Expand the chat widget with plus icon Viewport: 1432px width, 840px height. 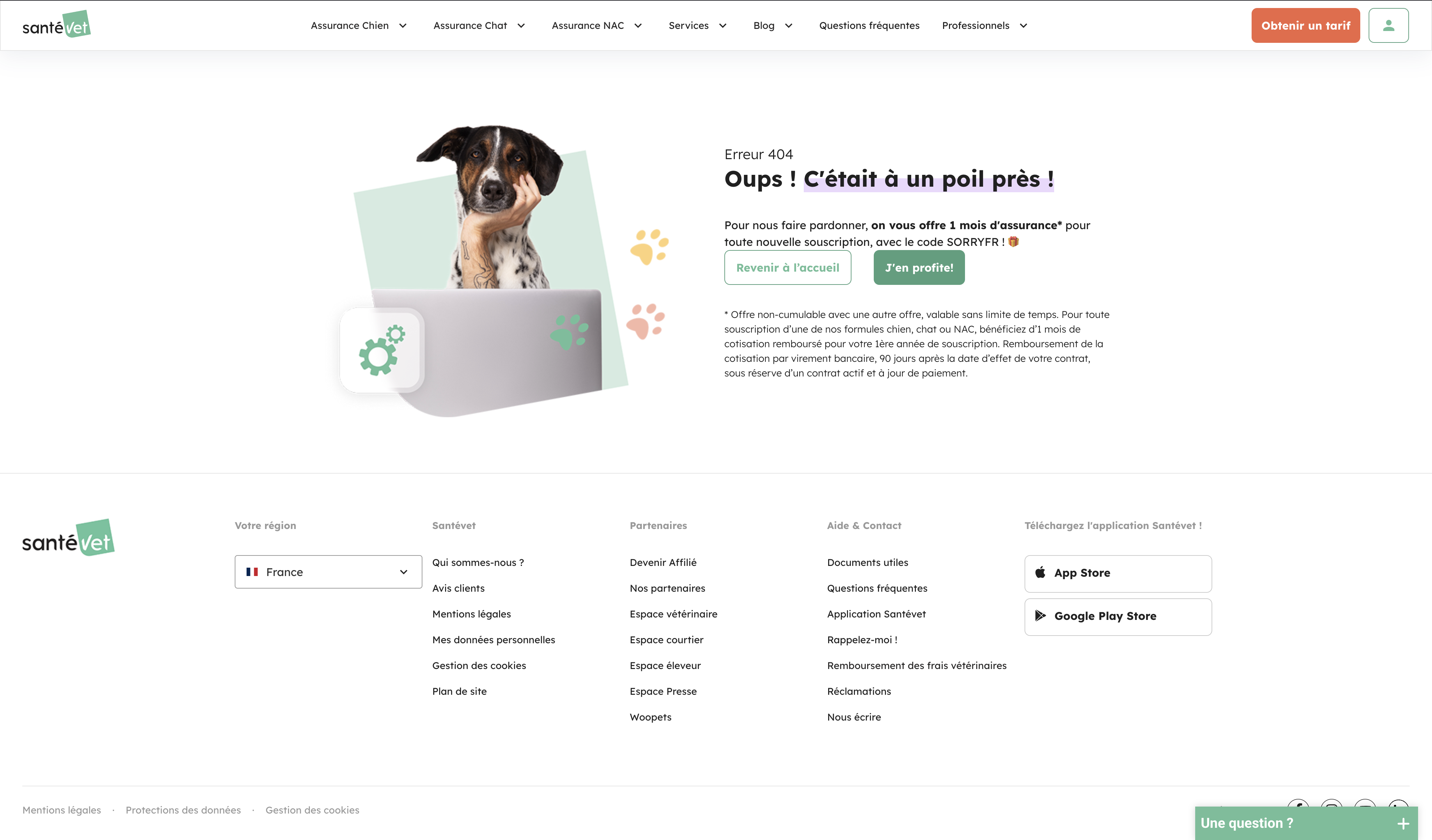(x=1403, y=824)
